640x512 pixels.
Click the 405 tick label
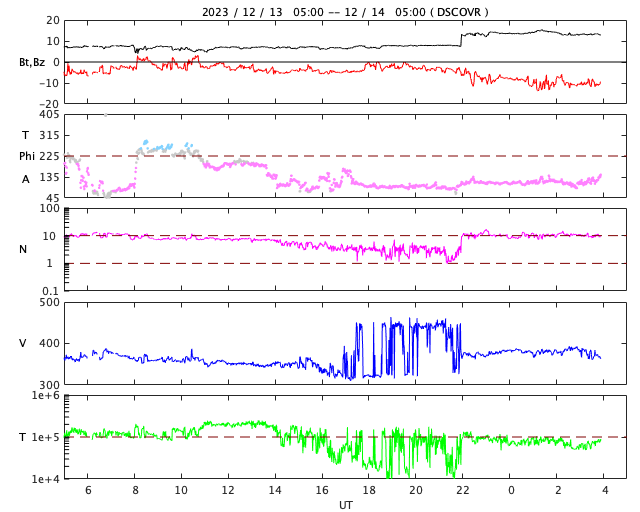[49, 114]
